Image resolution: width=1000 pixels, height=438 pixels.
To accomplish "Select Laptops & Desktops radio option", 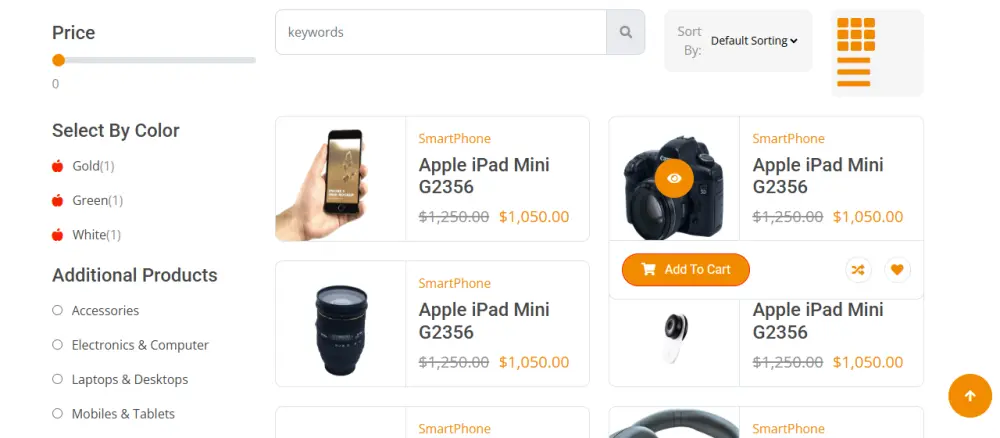I will (x=58, y=379).
